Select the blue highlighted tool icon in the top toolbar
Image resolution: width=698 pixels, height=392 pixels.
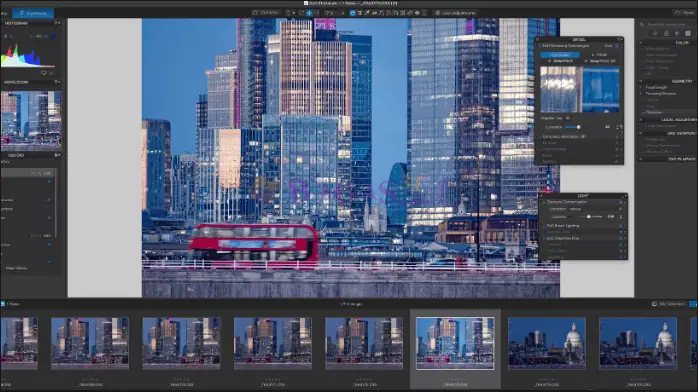352,13
